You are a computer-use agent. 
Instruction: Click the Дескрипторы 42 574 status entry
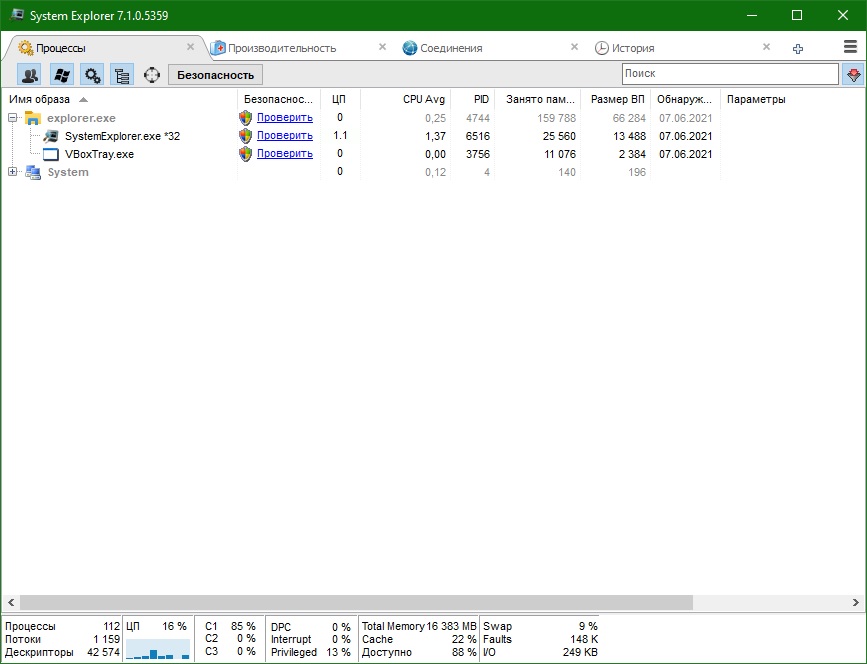62,652
